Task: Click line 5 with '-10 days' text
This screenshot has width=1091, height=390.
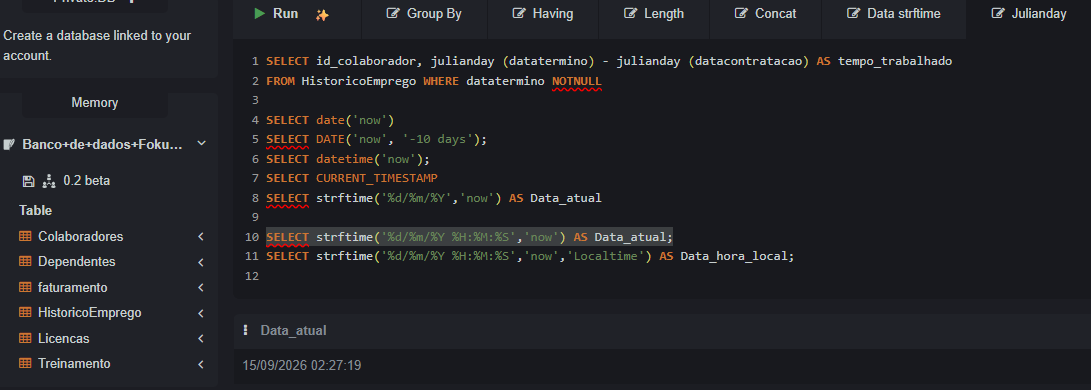Action: coord(376,139)
